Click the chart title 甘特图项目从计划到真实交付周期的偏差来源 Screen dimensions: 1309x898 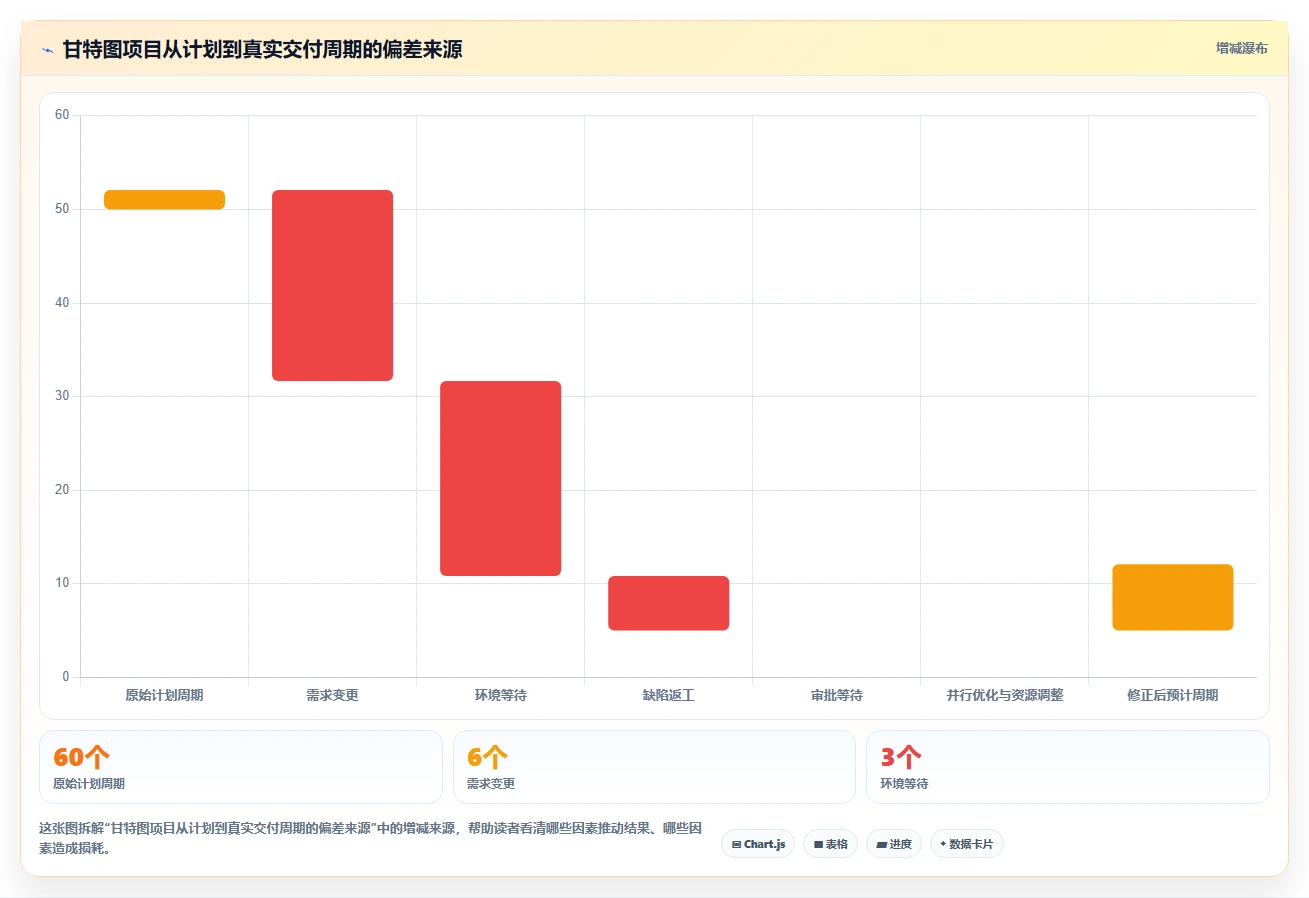tap(262, 49)
